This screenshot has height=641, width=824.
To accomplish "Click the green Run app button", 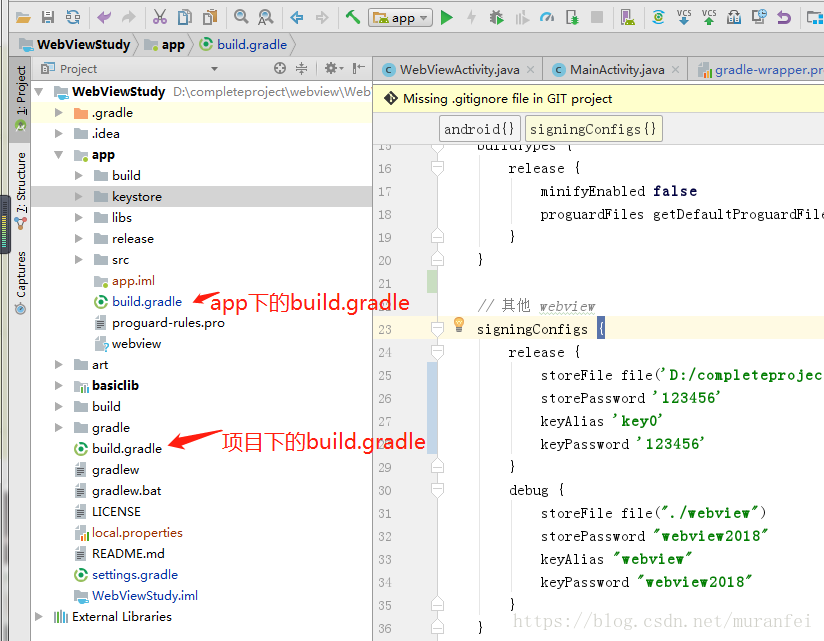I will point(447,17).
